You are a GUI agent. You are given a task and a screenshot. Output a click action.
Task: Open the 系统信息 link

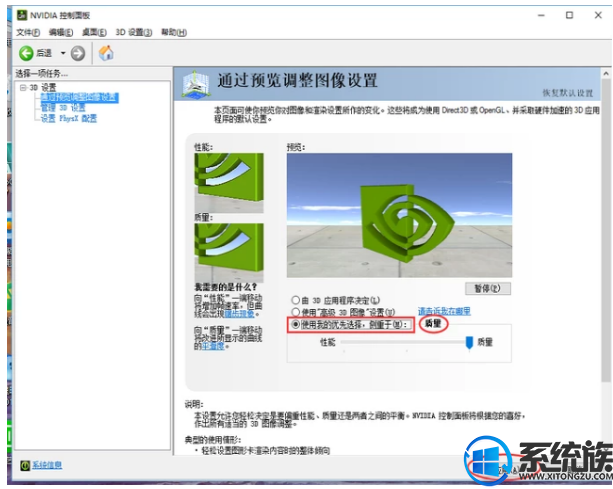pyautogui.click(x=47, y=465)
